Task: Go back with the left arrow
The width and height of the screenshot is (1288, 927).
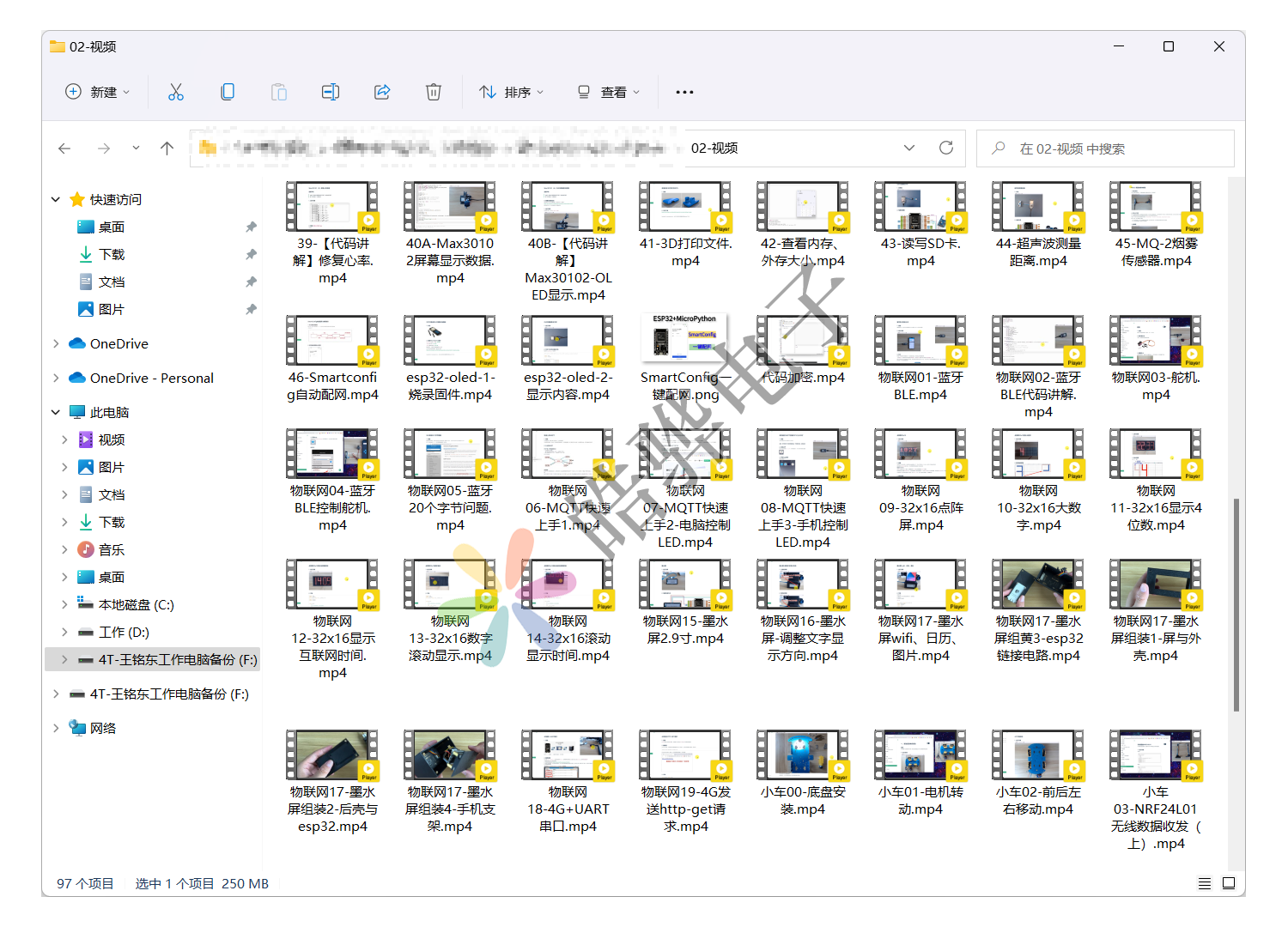Action: pyautogui.click(x=64, y=148)
